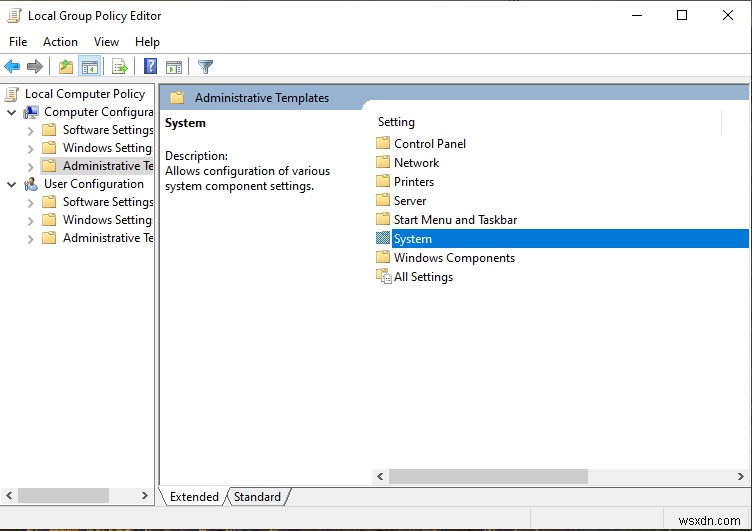The height and width of the screenshot is (531, 752).
Task: Go up one level with folder icon
Action: 66,67
